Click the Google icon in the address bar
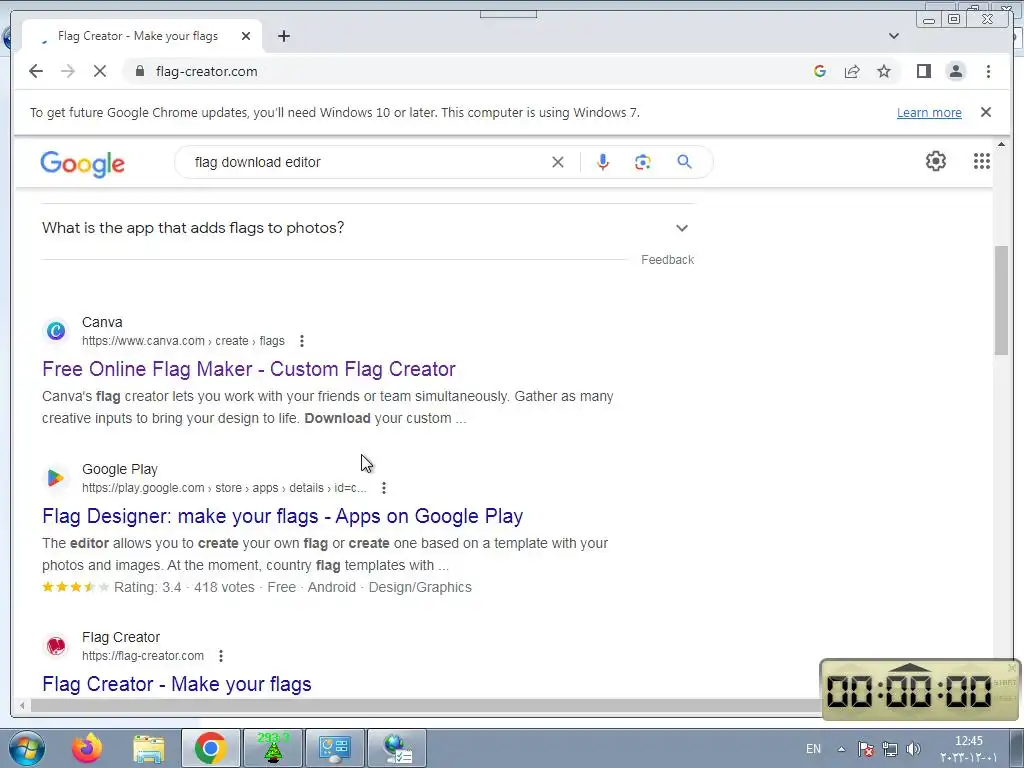1024x768 pixels. click(820, 71)
